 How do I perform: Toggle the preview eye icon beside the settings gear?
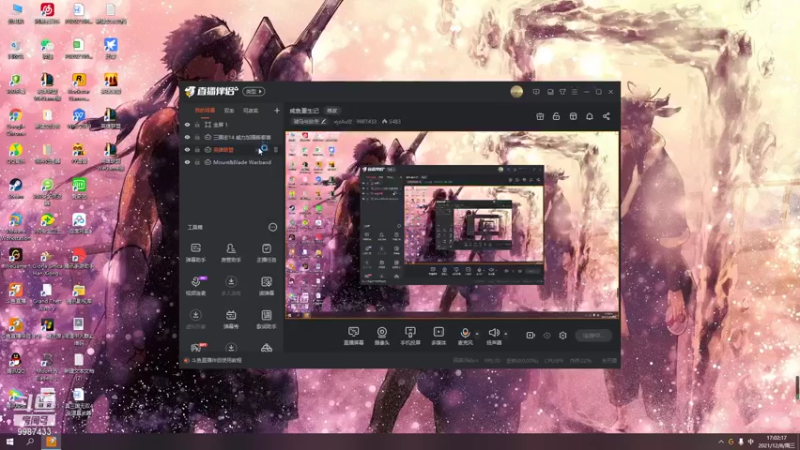[547, 335]
